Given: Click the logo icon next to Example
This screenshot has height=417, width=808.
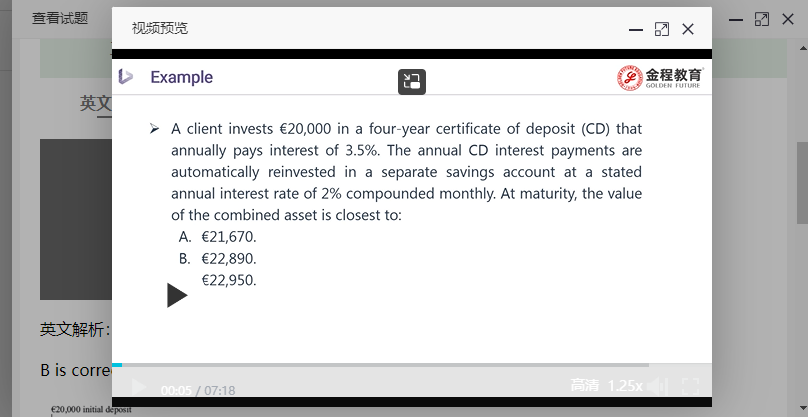Looking at the screenshot, I should point(126,77).
